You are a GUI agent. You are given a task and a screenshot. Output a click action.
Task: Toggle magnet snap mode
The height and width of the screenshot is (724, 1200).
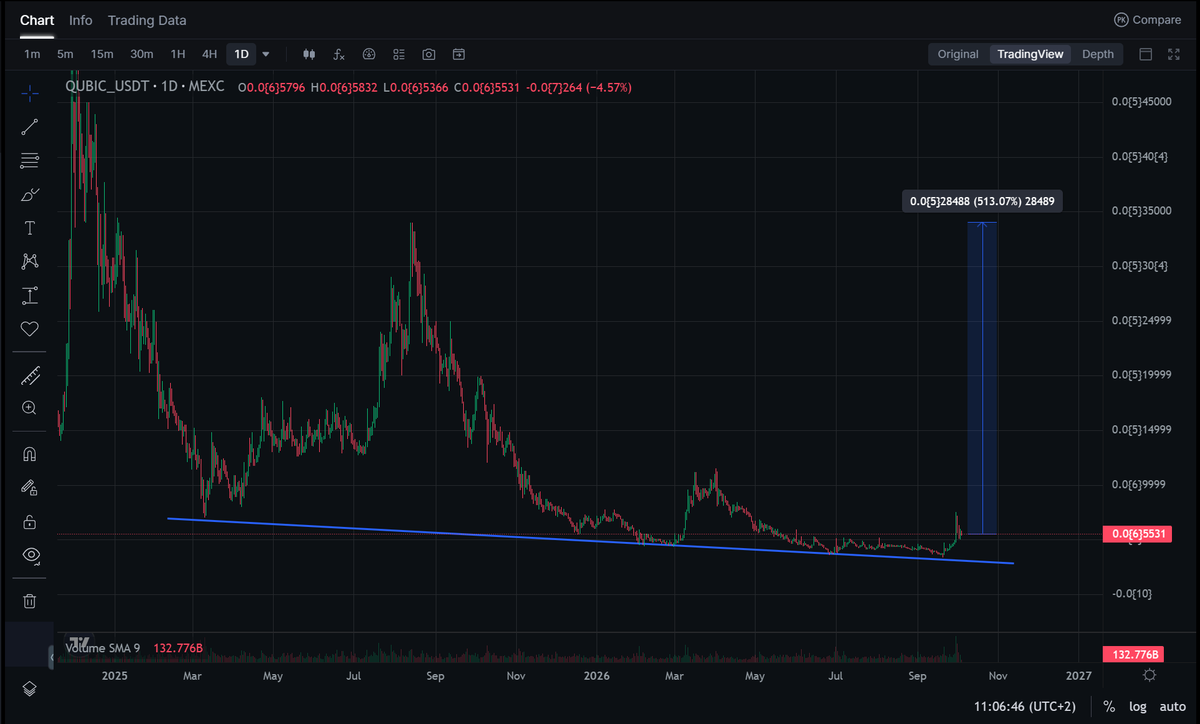coord(30,454)
